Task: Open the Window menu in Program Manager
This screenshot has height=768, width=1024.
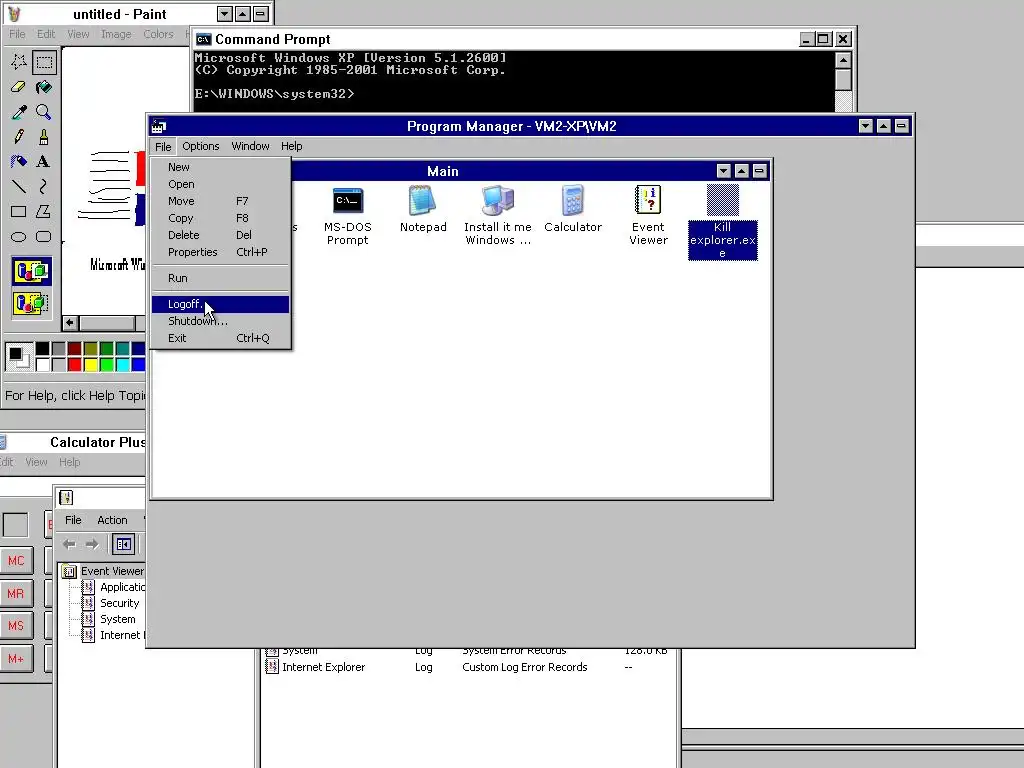Action: [250, 146]
